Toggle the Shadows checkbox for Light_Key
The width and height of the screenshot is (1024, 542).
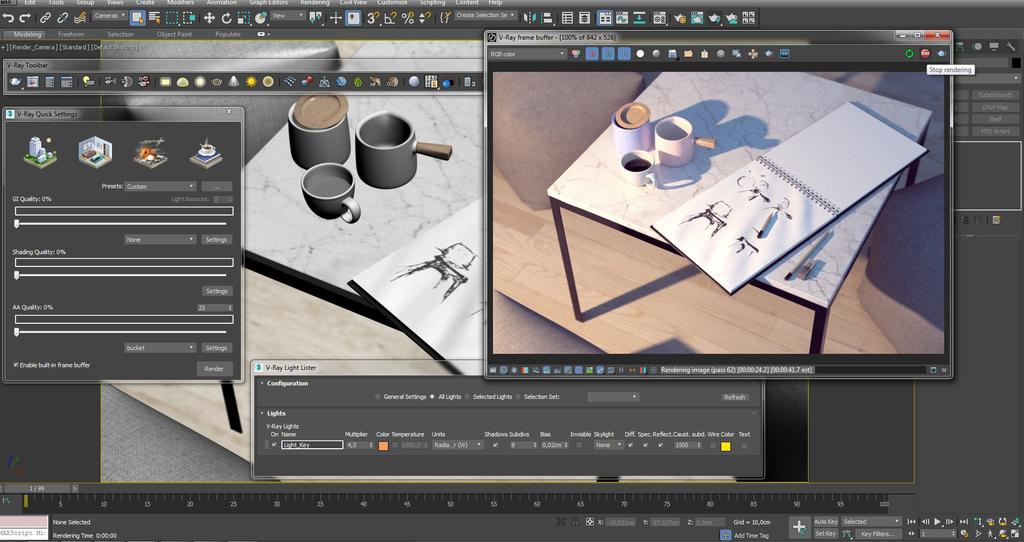(x=495, y=445)
